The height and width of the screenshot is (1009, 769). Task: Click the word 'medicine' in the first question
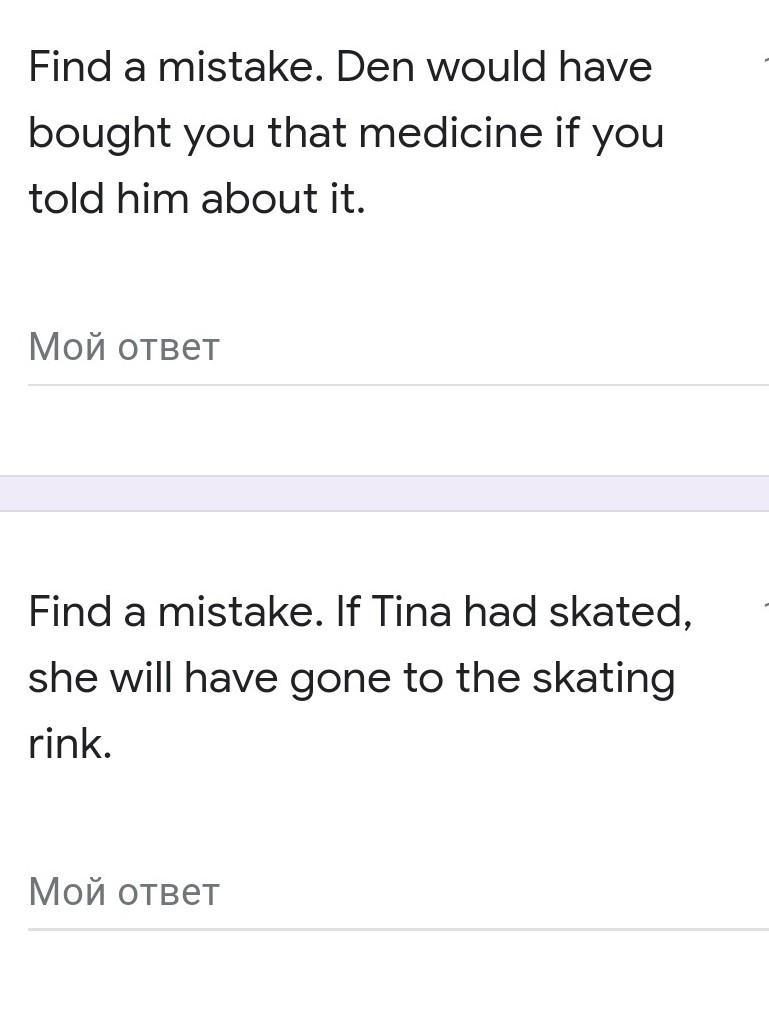[x=450, y=133]
